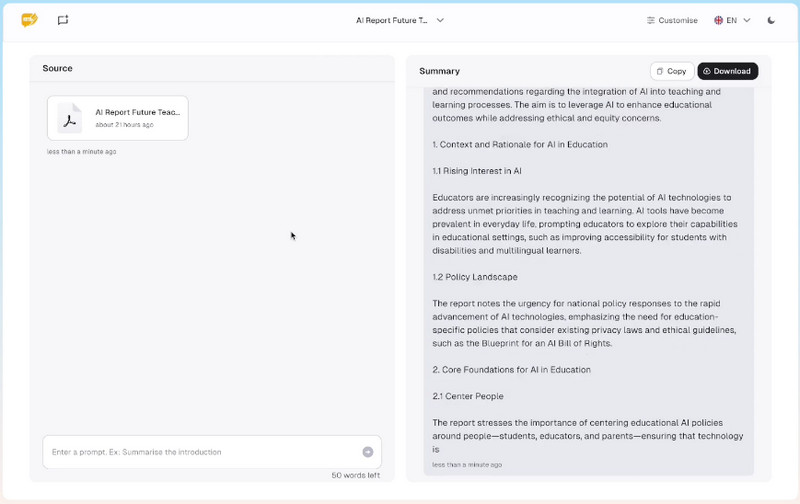The width and height of the screenshot is (800, 504).
Task: Click the timestamp below the source file card
Action: pos(82,152)
